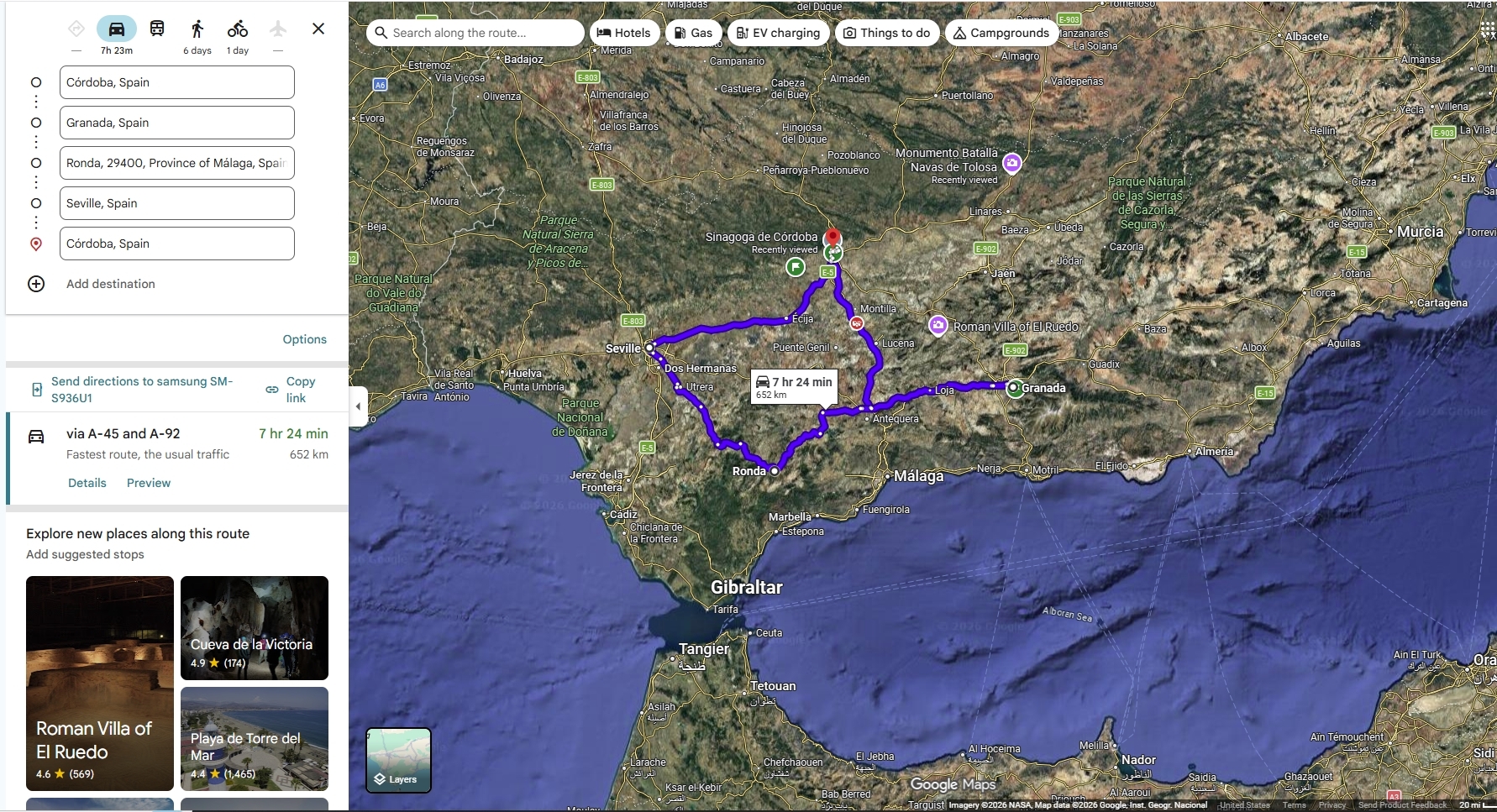
Task: Edit the Ronda, 29400 stop field
Action: (177, 163)
